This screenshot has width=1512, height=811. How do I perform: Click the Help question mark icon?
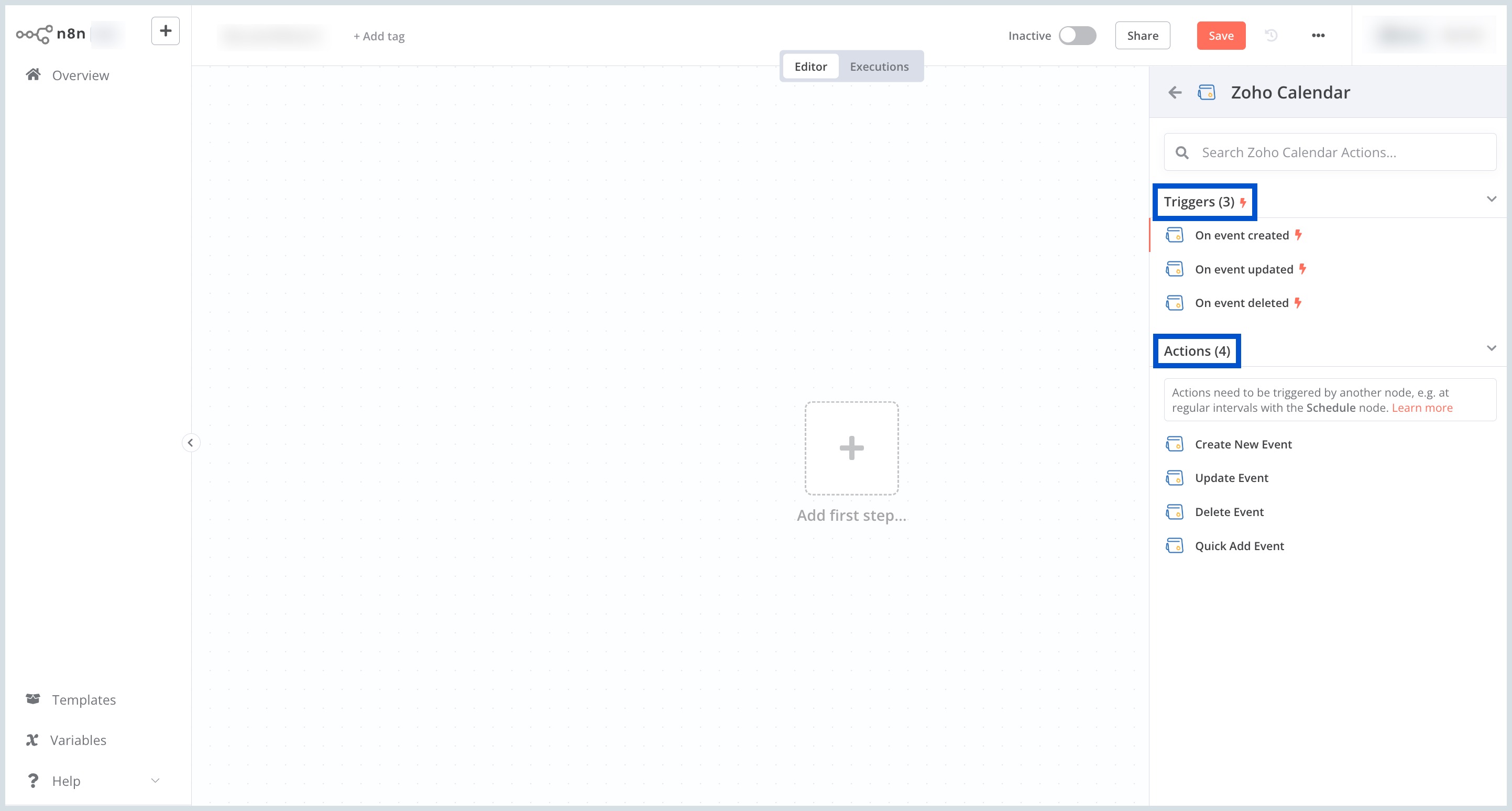pyautogui.click(x=33, y=781)
